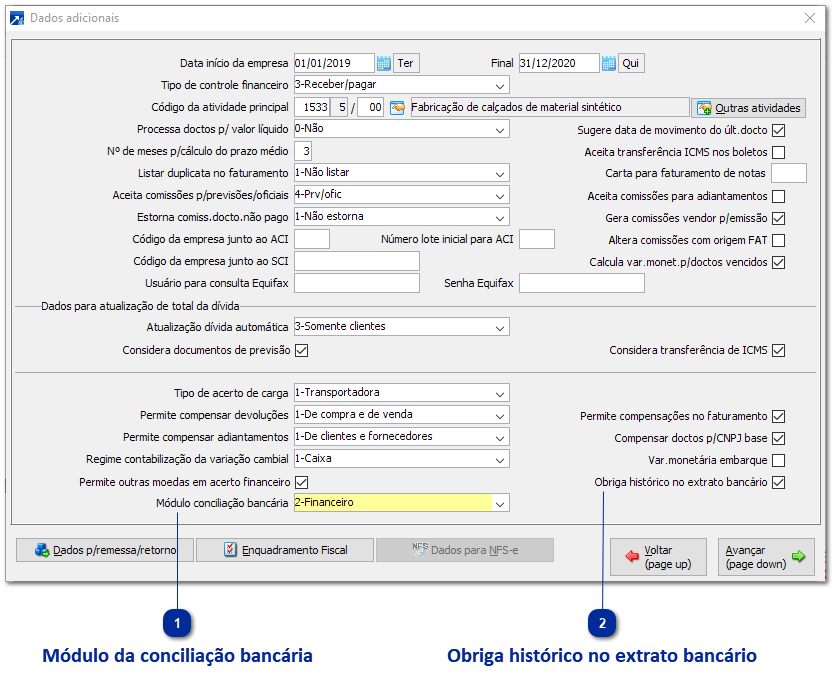
Task: Open the Tipo de acerto de carga dropdown
Action: coord(500,392)
